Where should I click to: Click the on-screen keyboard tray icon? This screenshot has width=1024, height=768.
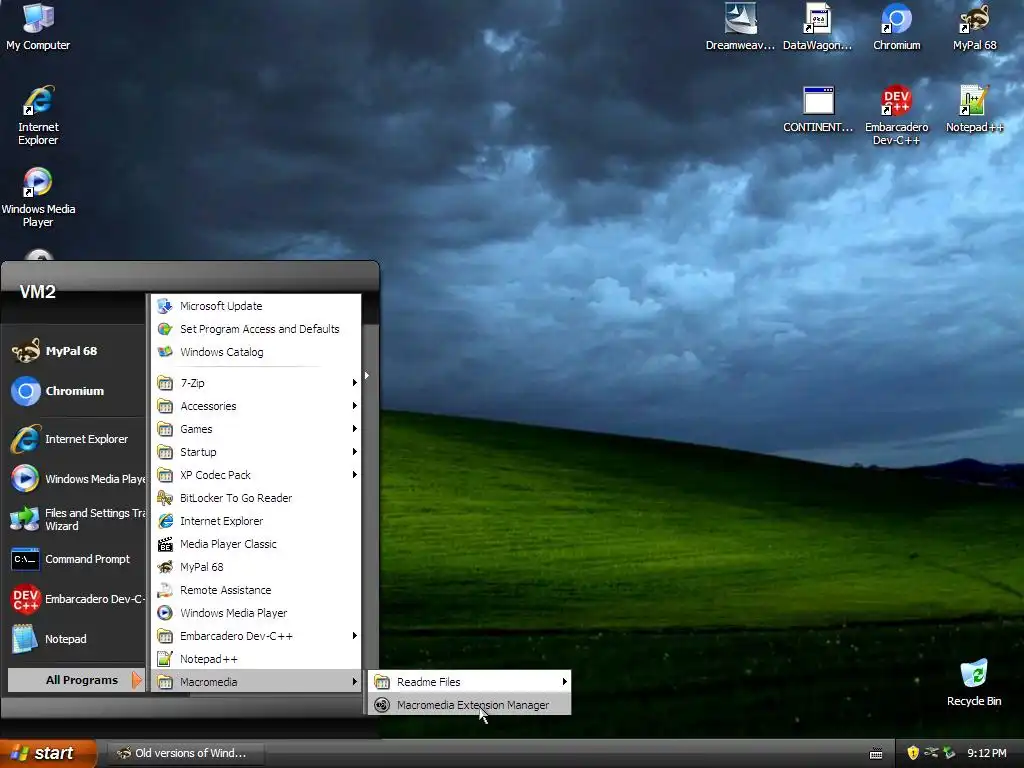pyautogui.click(x=876, y=754)
